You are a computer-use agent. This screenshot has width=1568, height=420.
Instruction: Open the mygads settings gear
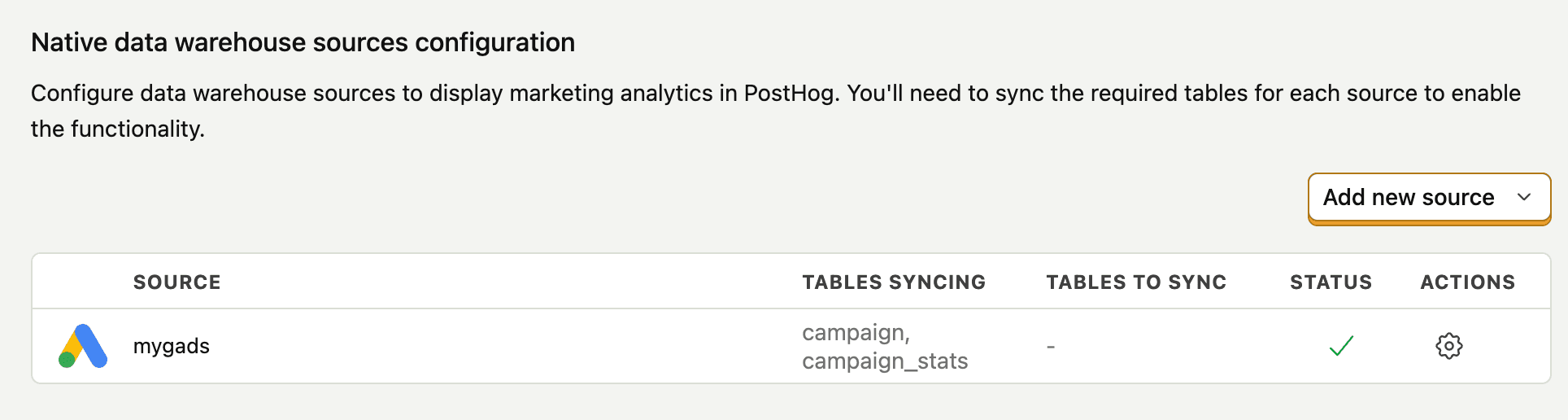coord(1448,346)
